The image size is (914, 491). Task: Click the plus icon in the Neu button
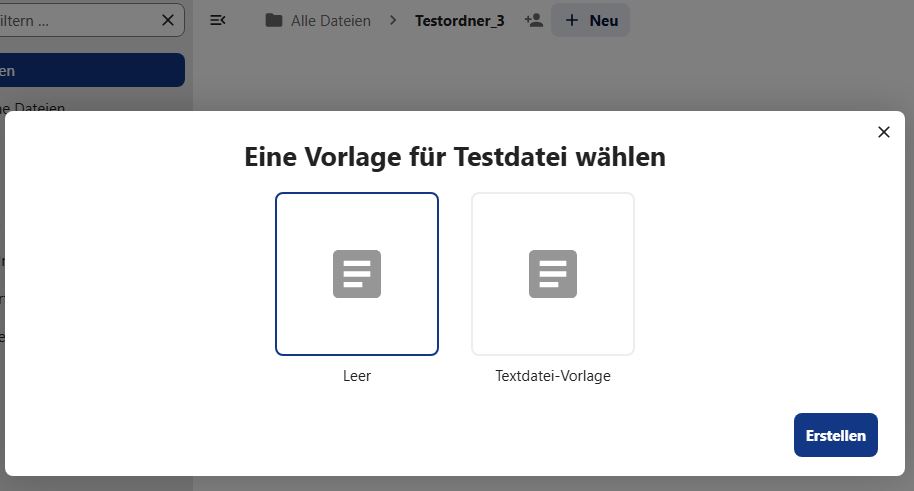(572, 20)
